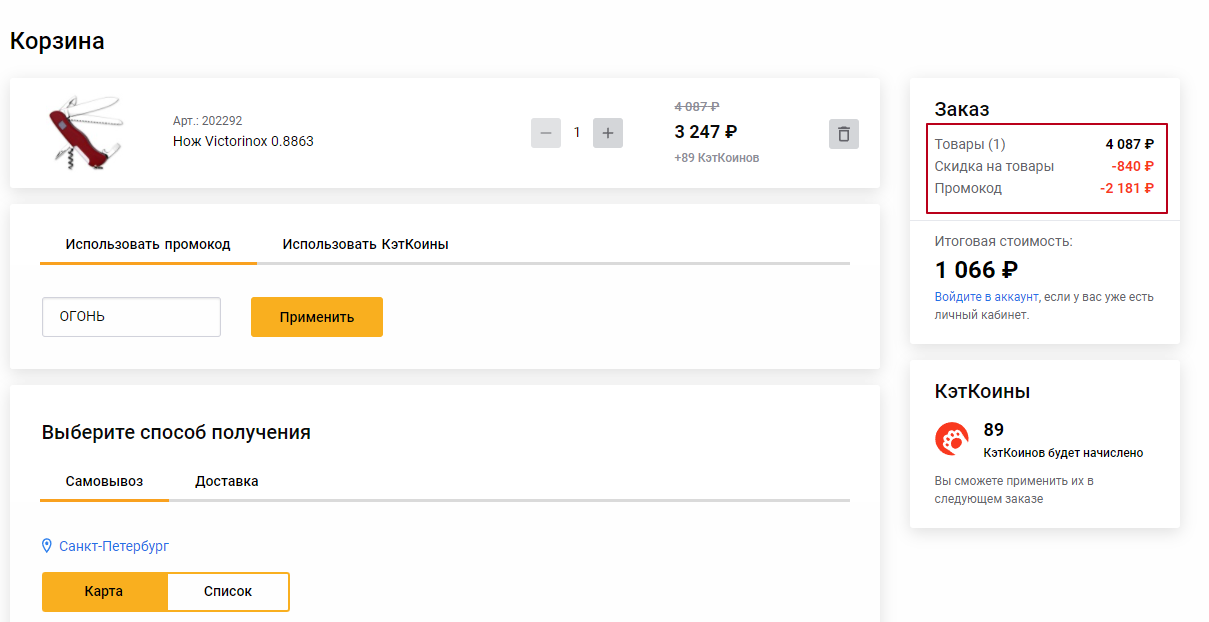
Task: Switch to the Использовать КэтКоины tab
Action: (365, 244)
